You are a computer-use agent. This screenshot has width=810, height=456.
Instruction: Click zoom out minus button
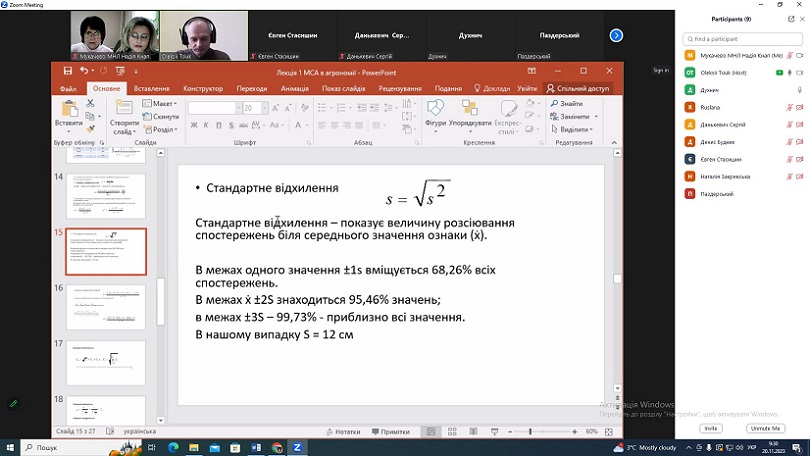click(509, 431)
